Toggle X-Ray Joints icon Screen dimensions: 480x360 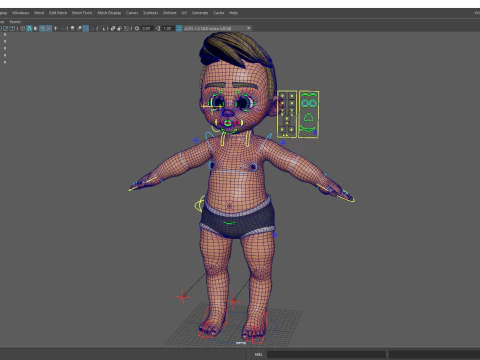(x=126, y=28)
